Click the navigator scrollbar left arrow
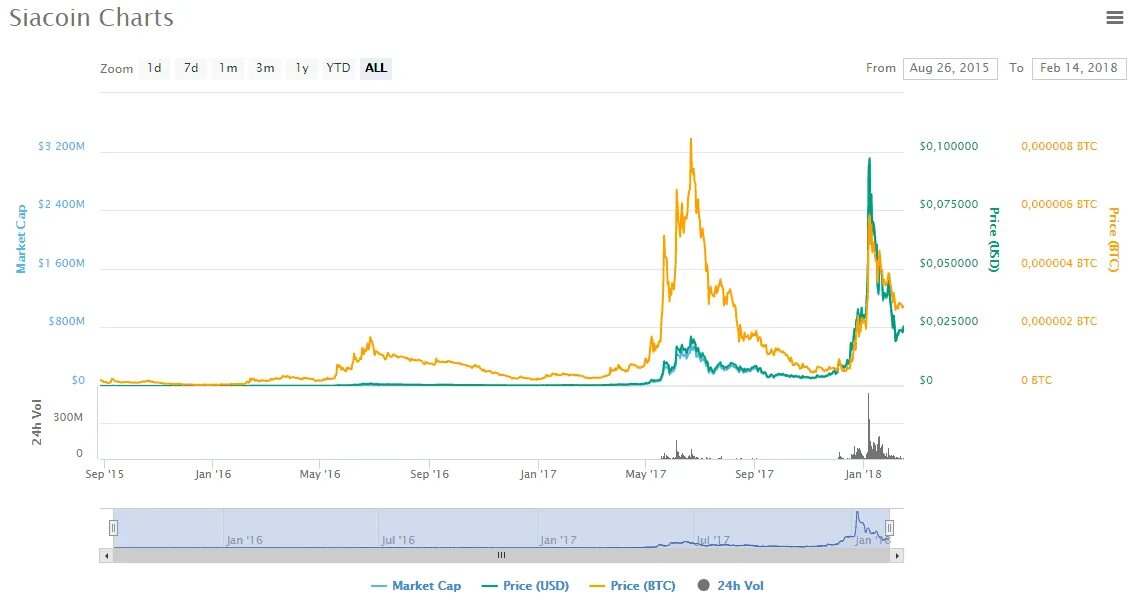 (106, 555)
